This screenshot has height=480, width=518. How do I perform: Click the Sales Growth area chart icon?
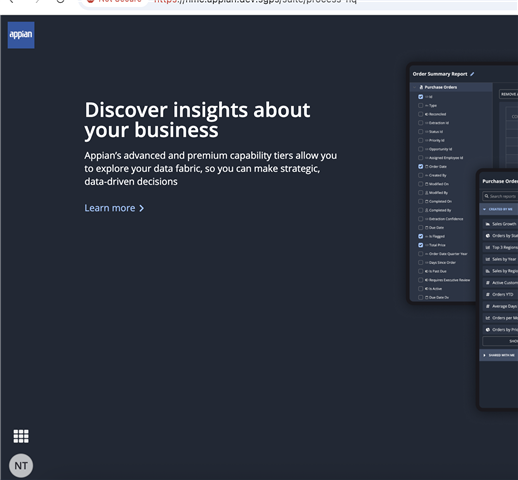488,224
